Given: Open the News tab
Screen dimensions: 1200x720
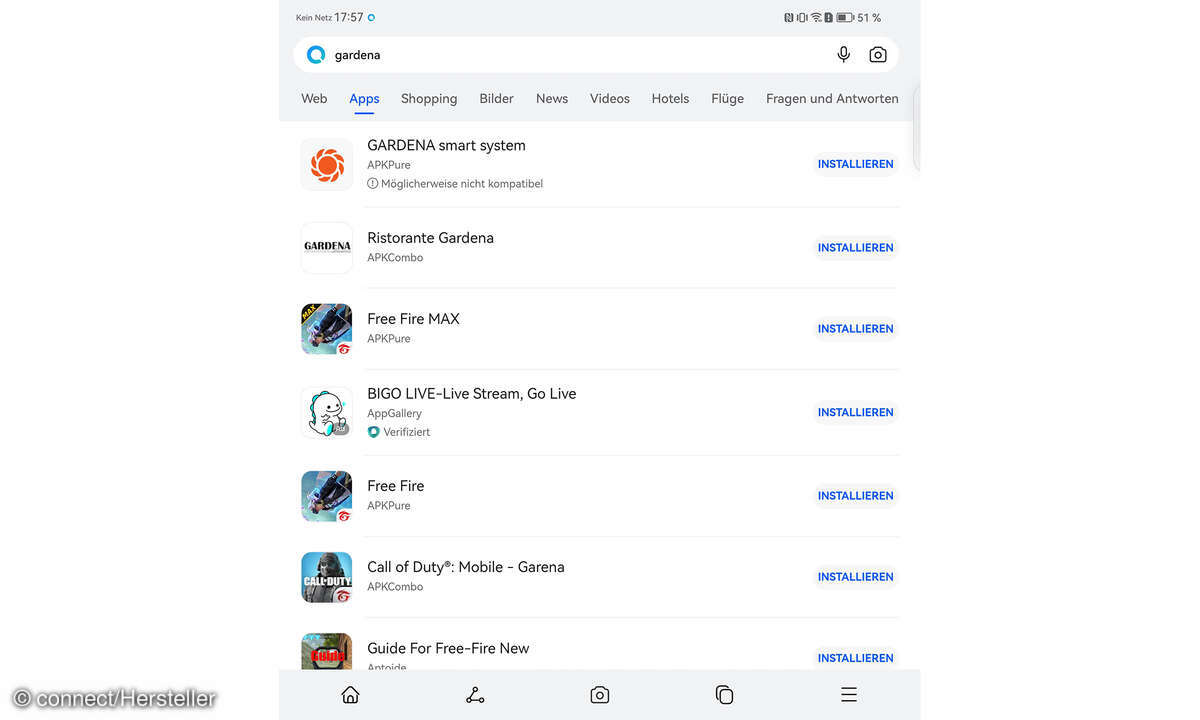Looking at the screenshot, I should coord(552,98).
